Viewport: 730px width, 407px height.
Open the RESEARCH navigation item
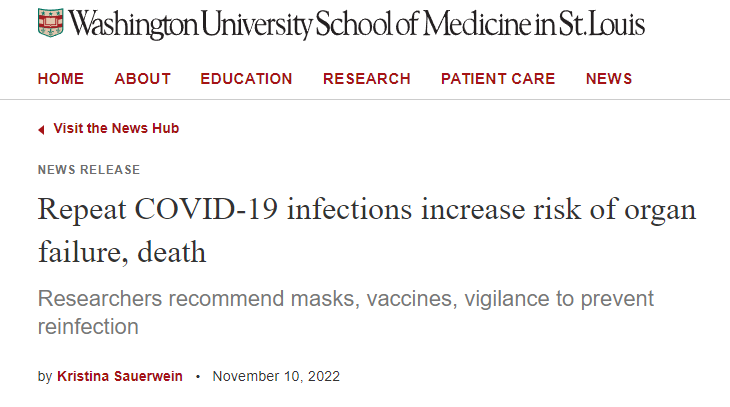pyautogui.click(x=366, y=79)
